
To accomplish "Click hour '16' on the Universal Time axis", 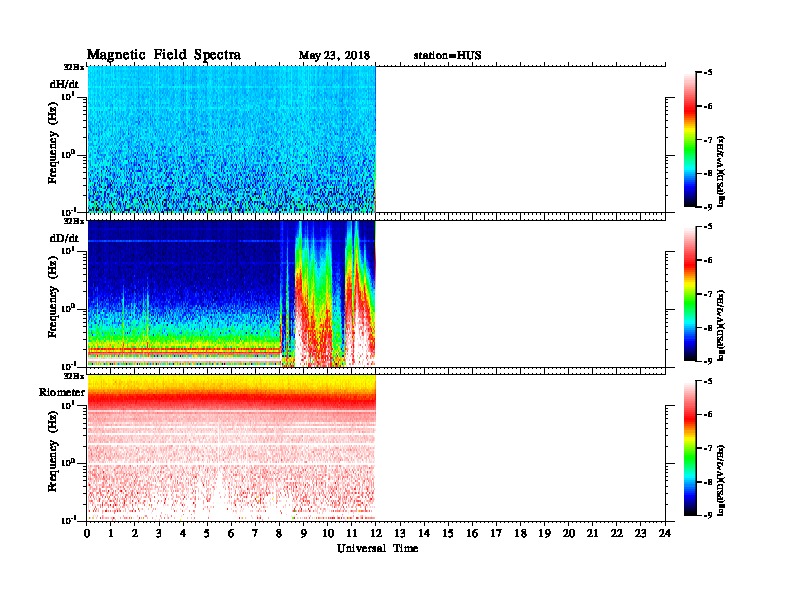I will 472,533.
